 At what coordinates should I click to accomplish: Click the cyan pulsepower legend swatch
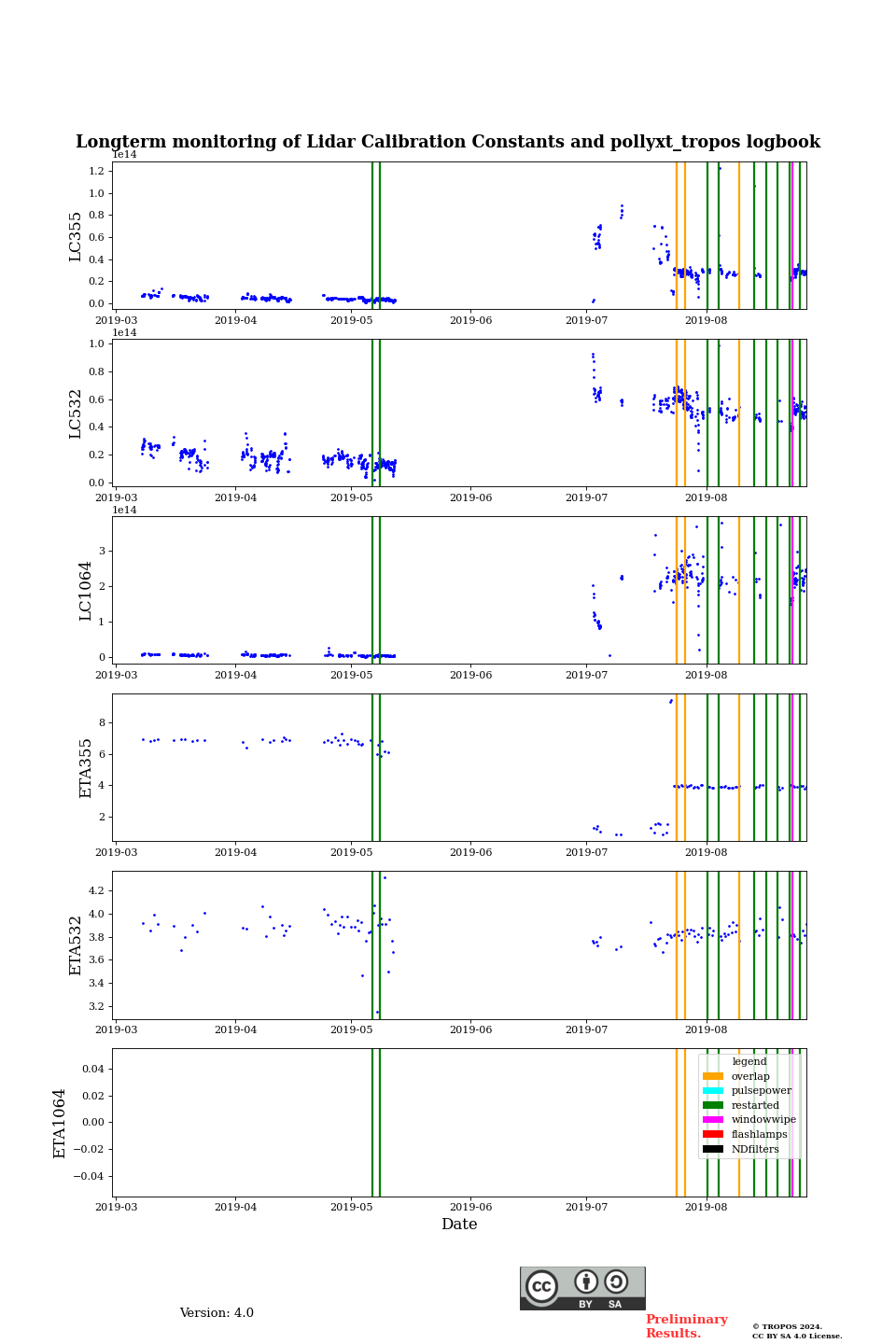713,1091
